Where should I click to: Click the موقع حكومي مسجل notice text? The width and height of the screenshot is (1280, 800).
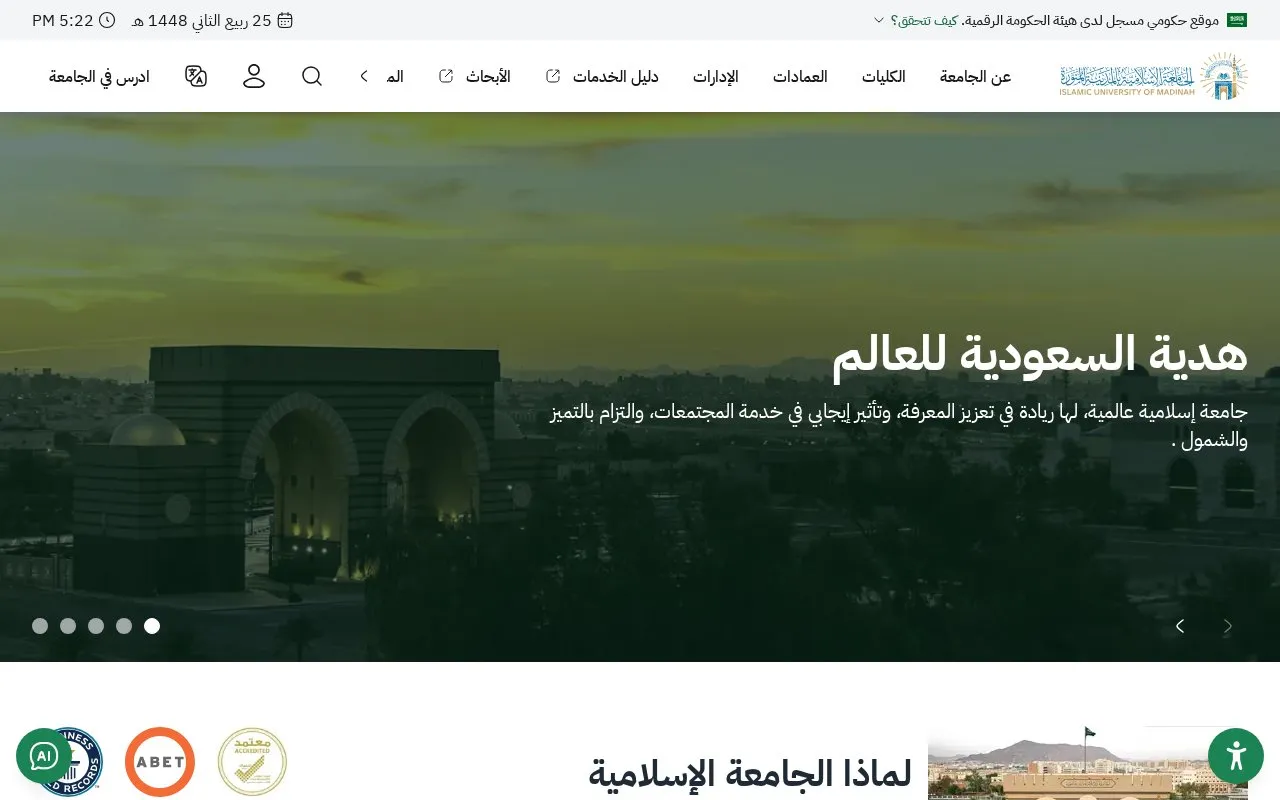pyautogui.click(x=1091, y=20)
